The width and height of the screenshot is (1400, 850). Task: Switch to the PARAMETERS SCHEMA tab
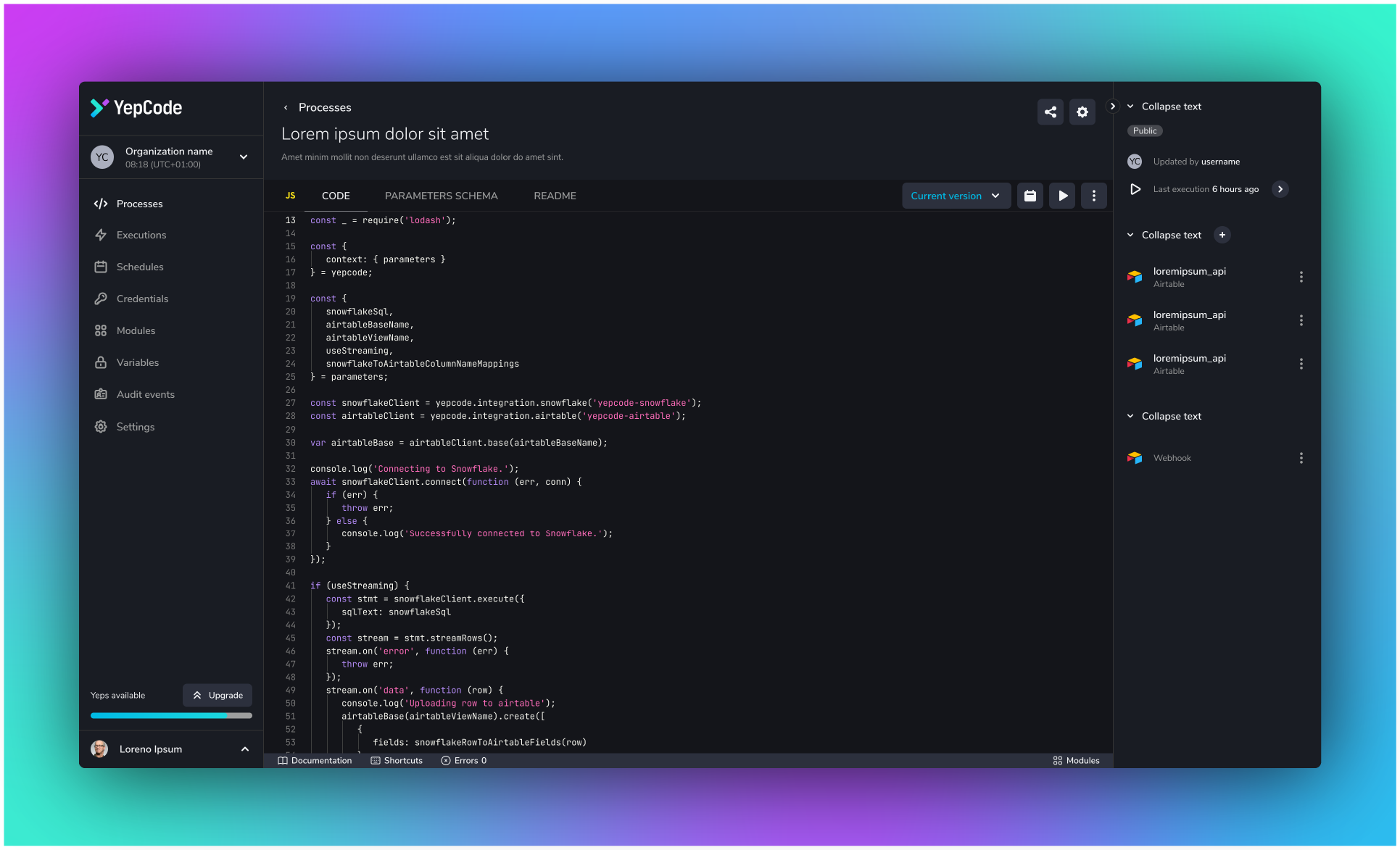pyautogui.click(x=441, y=196)
